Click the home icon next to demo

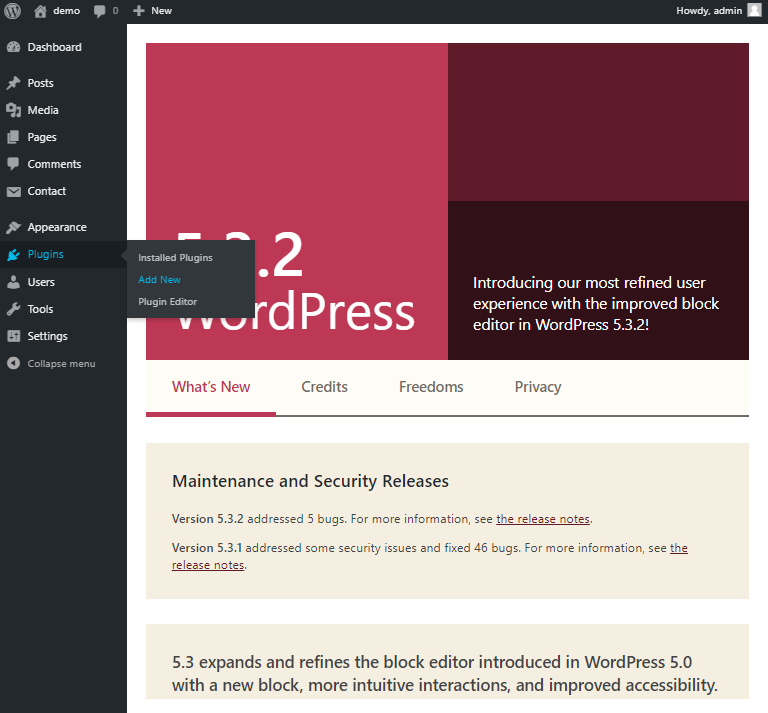pos(40,11)
